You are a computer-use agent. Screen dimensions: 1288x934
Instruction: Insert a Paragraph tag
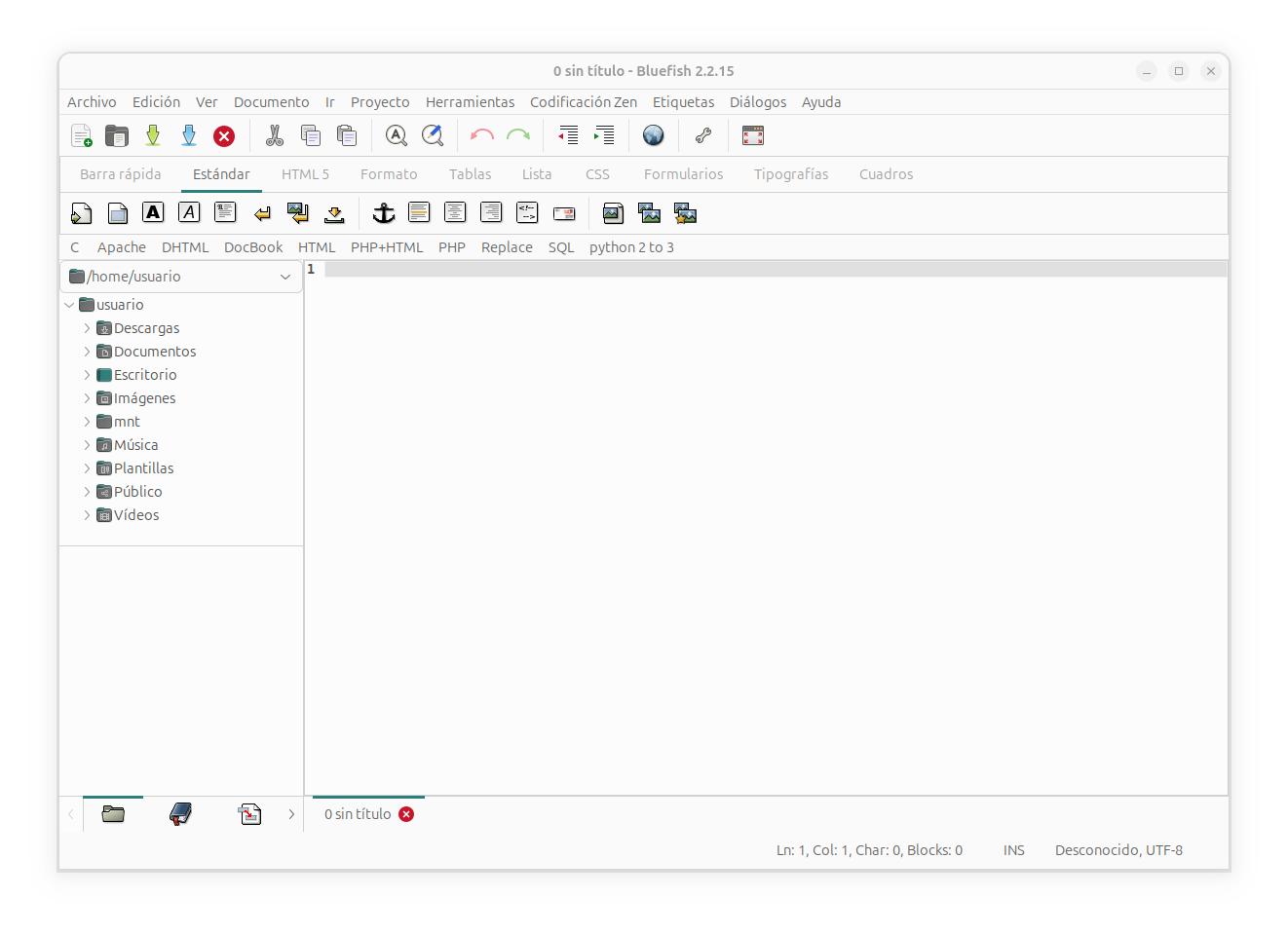[225, 212]
